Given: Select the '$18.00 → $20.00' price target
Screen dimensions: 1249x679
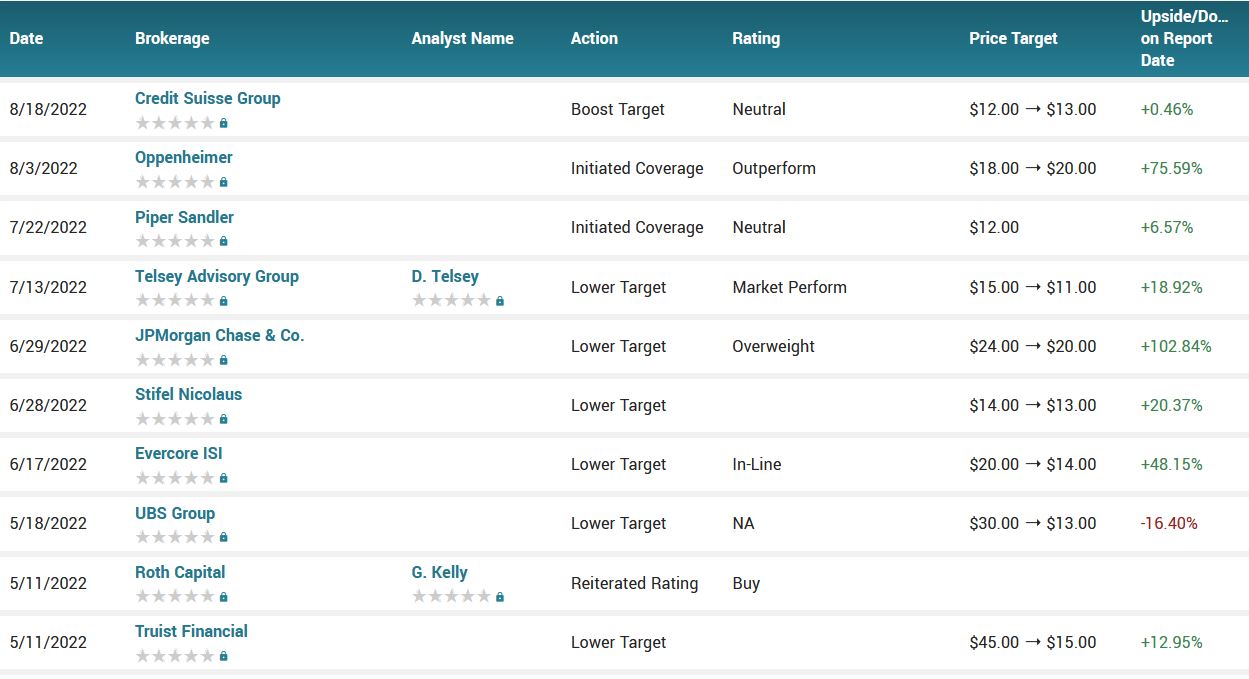Looking at the screenshot, I should tap(1033, 168).
